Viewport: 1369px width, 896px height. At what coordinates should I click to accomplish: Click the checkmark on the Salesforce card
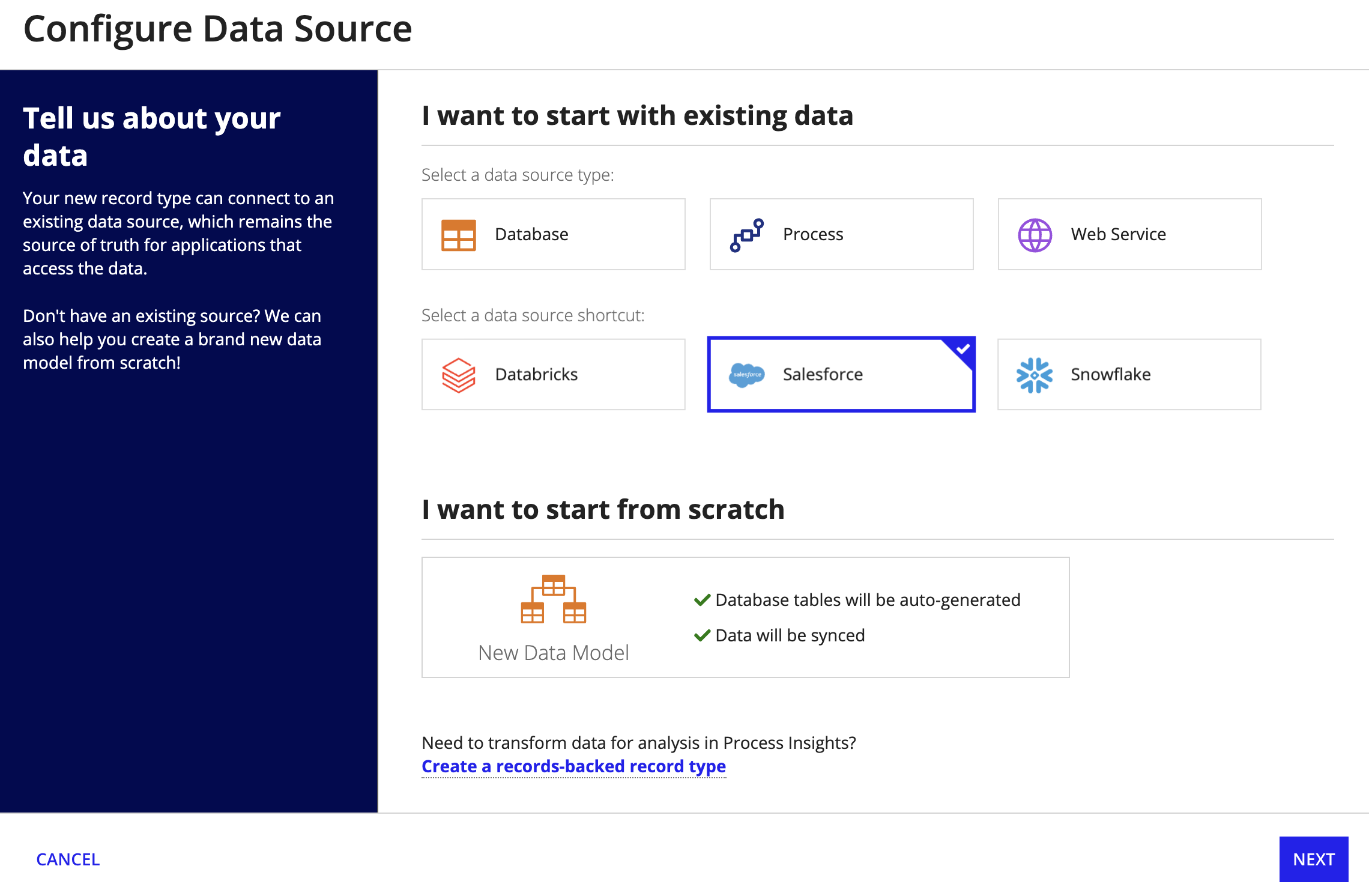(963, 349)
